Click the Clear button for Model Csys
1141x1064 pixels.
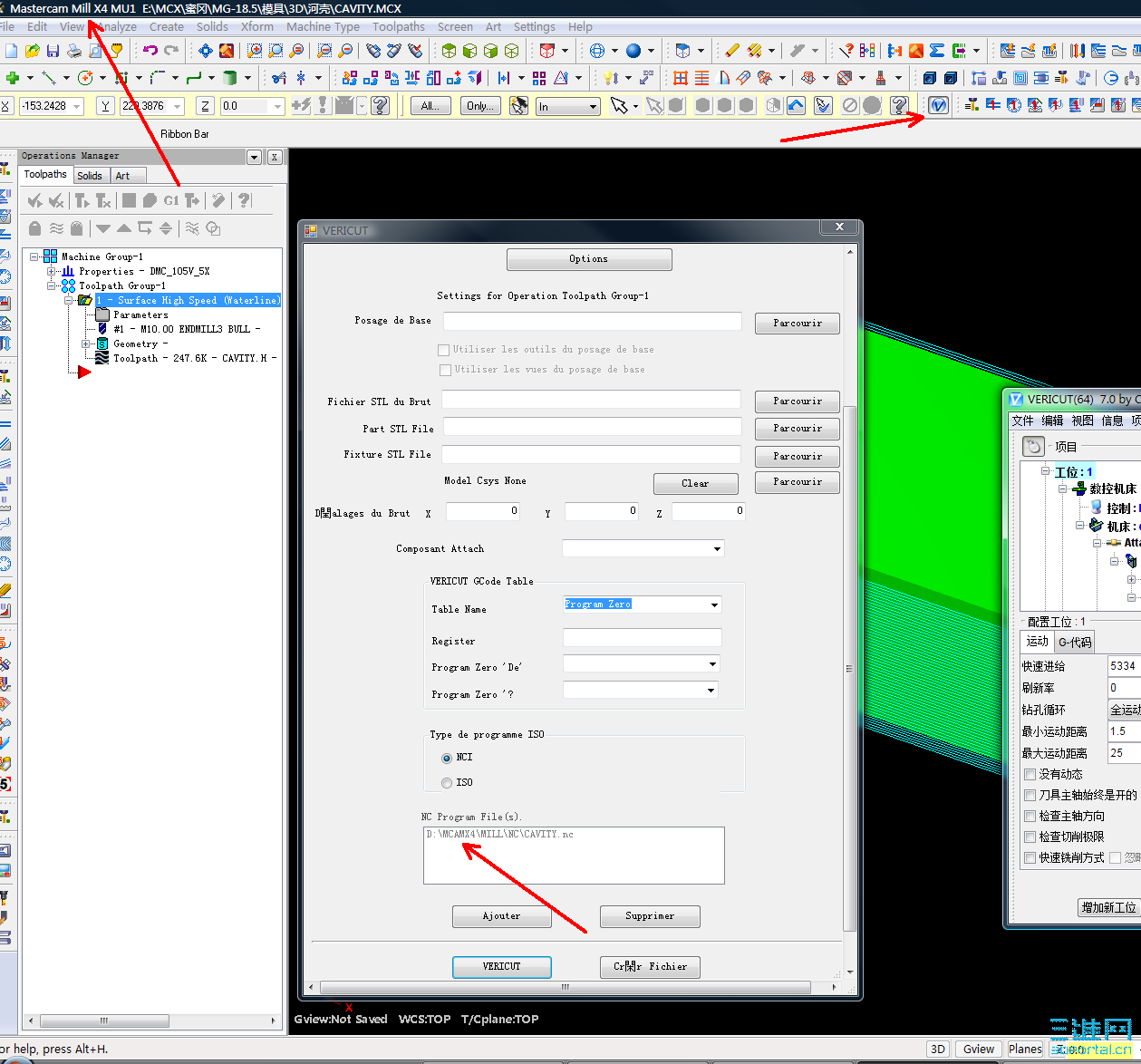pos(695,483)
